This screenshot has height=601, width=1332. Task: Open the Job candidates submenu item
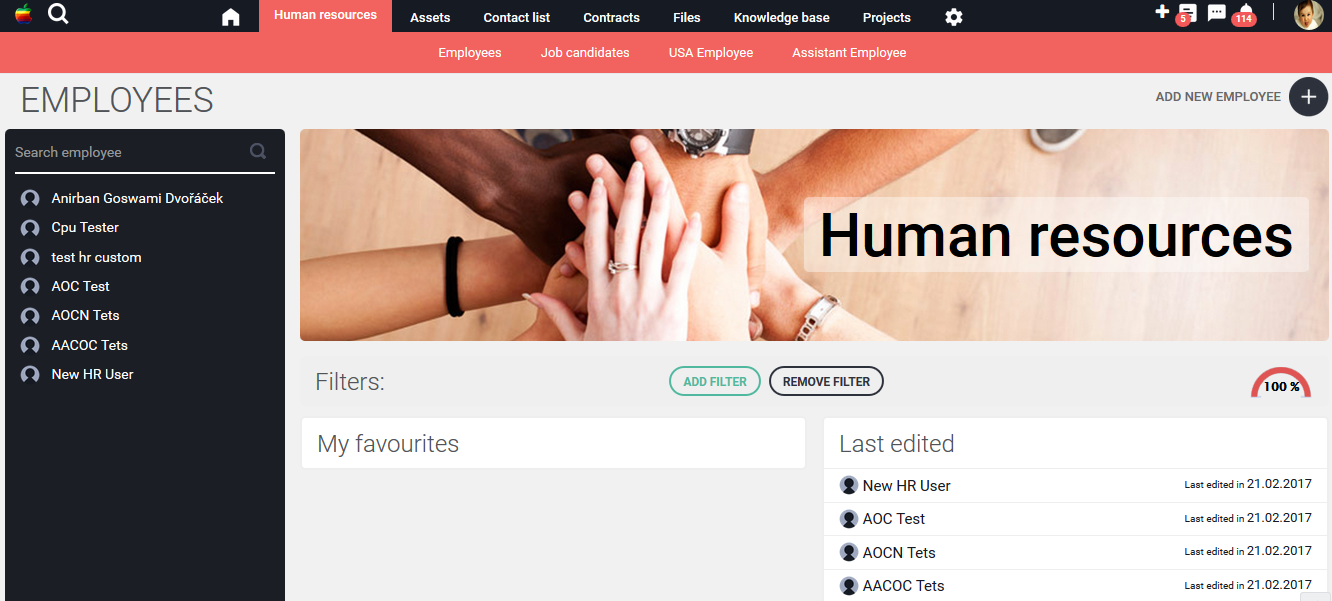585,52
